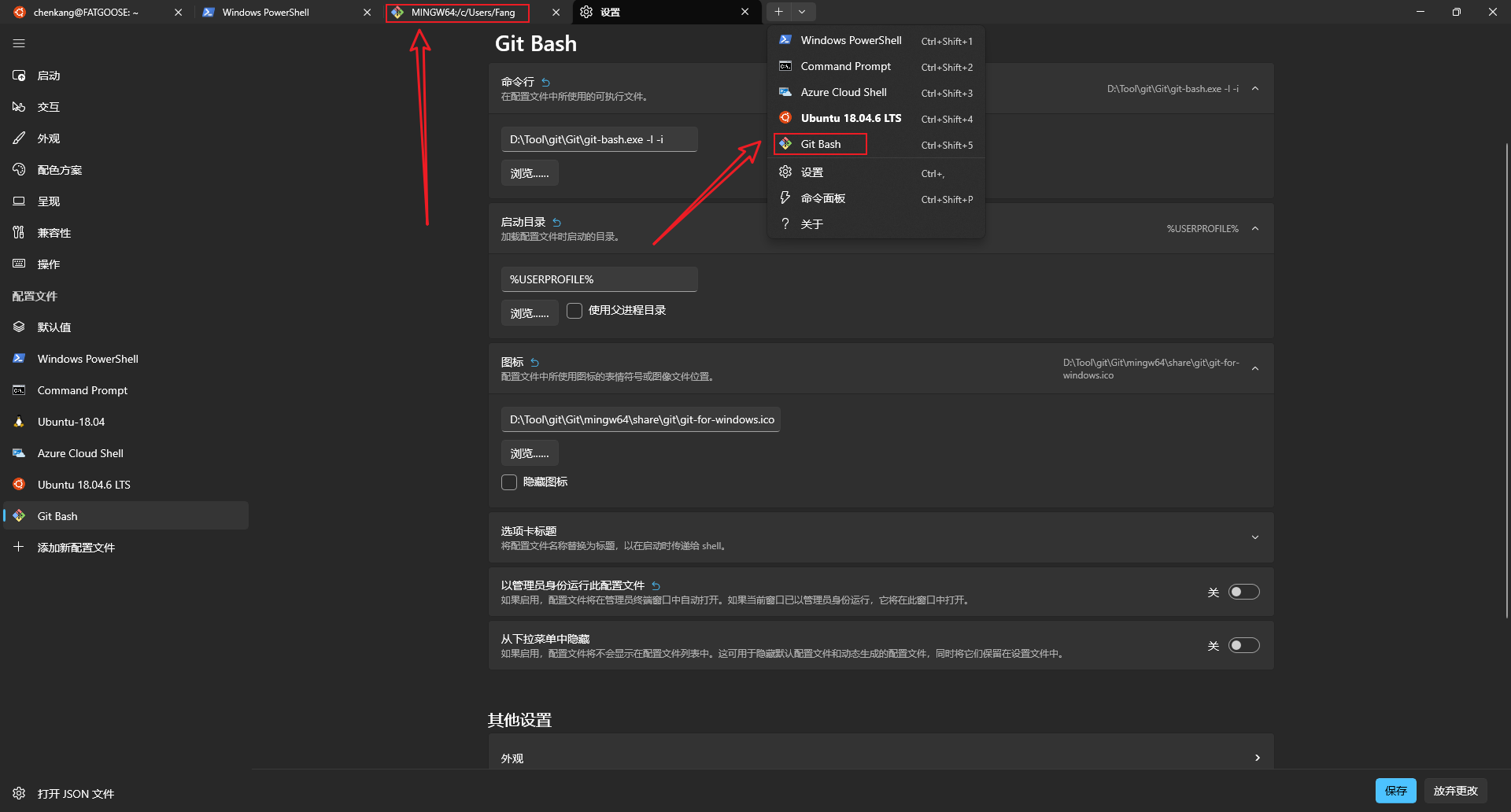Open the 兼容性 settings page
The width and height of the screenshot is (1511, 812).
pos(126,233)
